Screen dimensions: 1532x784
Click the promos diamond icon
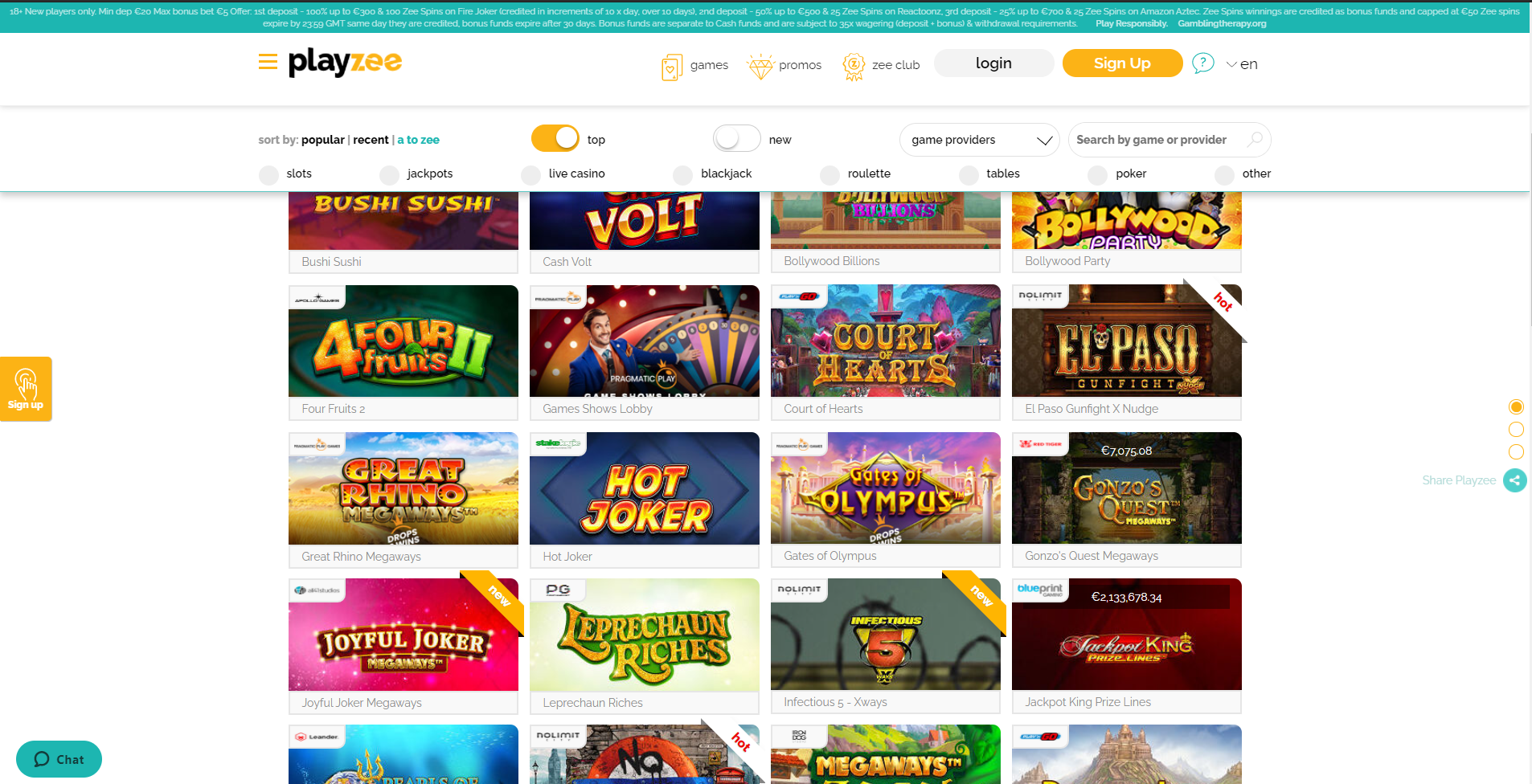tap(760, 66)
